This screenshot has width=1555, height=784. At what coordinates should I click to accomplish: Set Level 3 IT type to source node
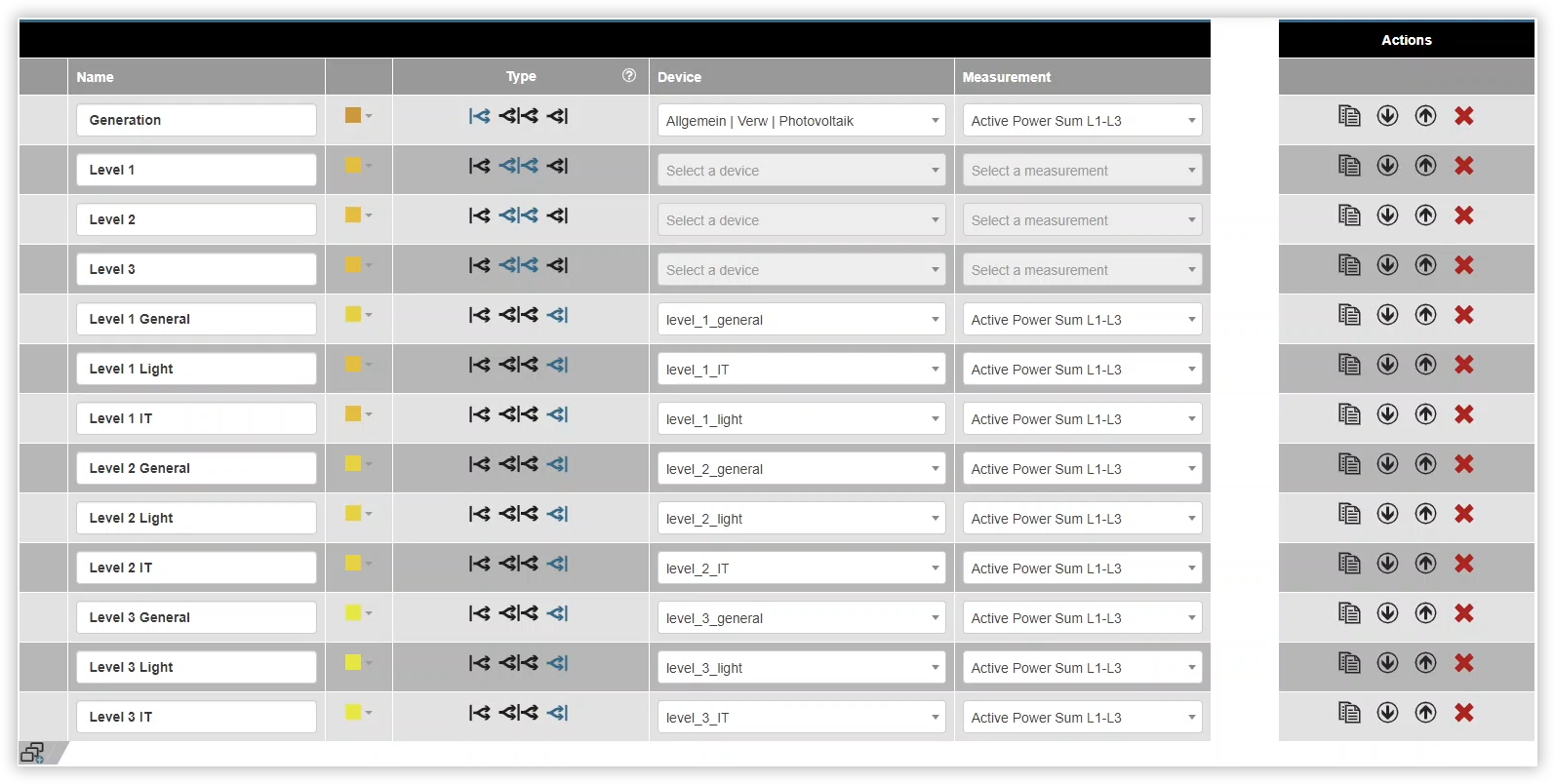[479, 713]
